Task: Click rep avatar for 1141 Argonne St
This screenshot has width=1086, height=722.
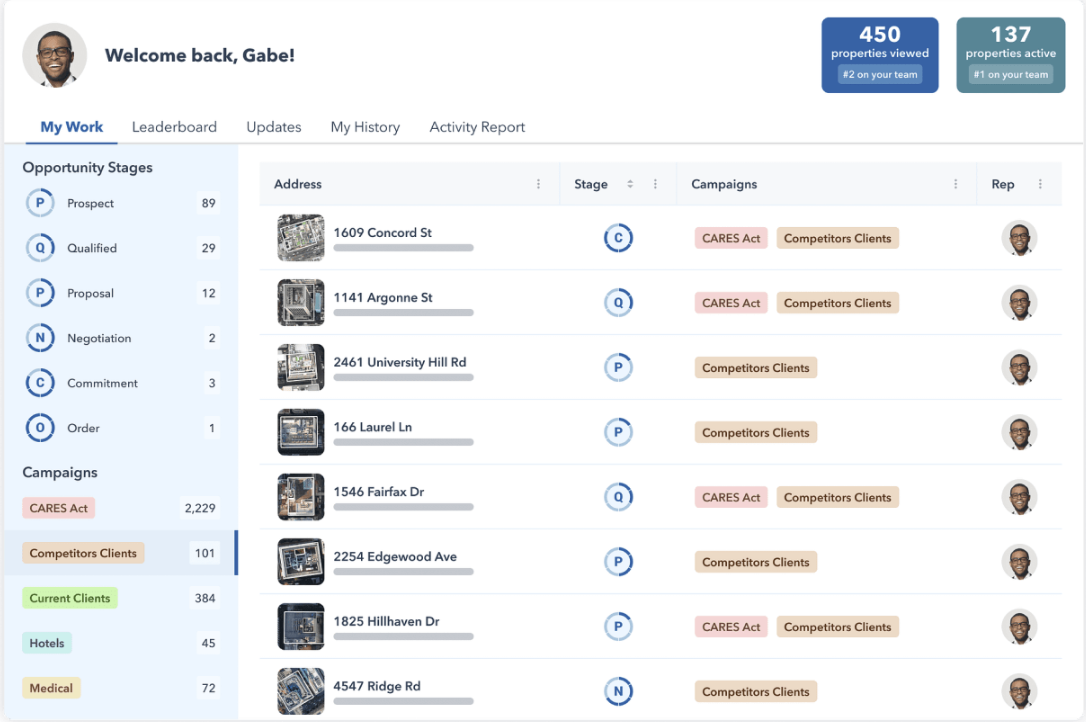Action: (x=1019, y=303)
